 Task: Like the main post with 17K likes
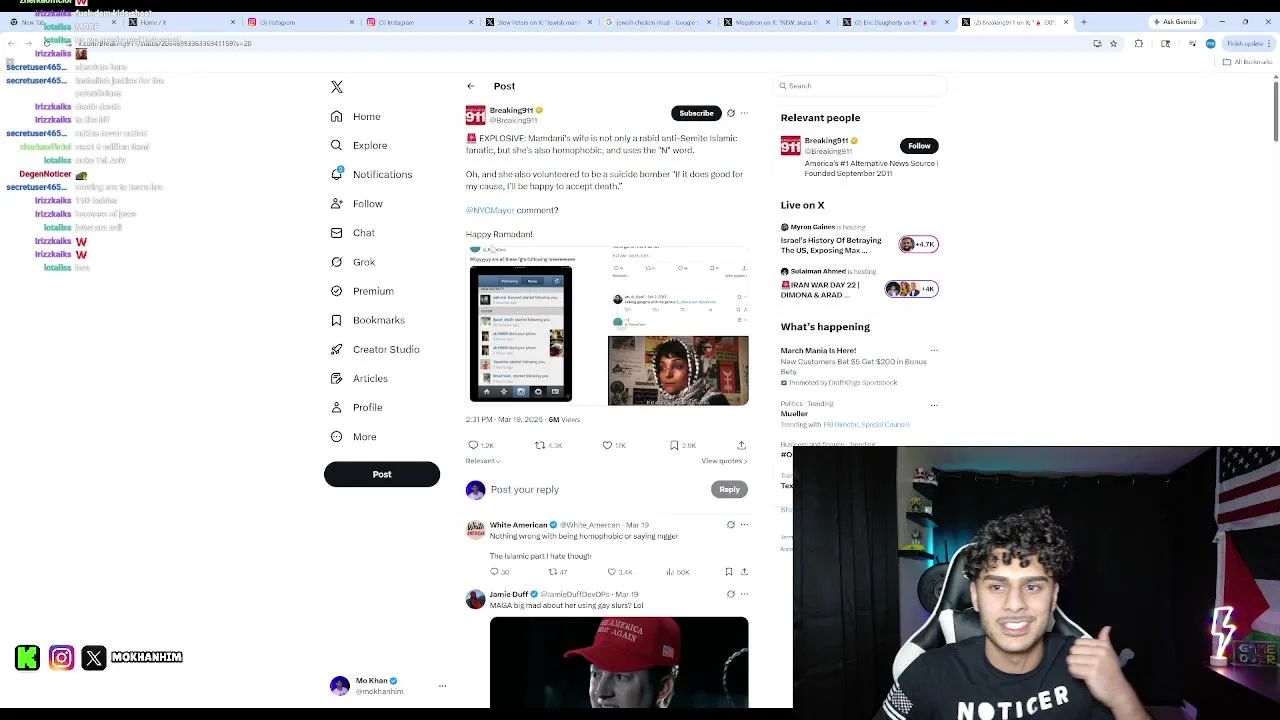614,445
